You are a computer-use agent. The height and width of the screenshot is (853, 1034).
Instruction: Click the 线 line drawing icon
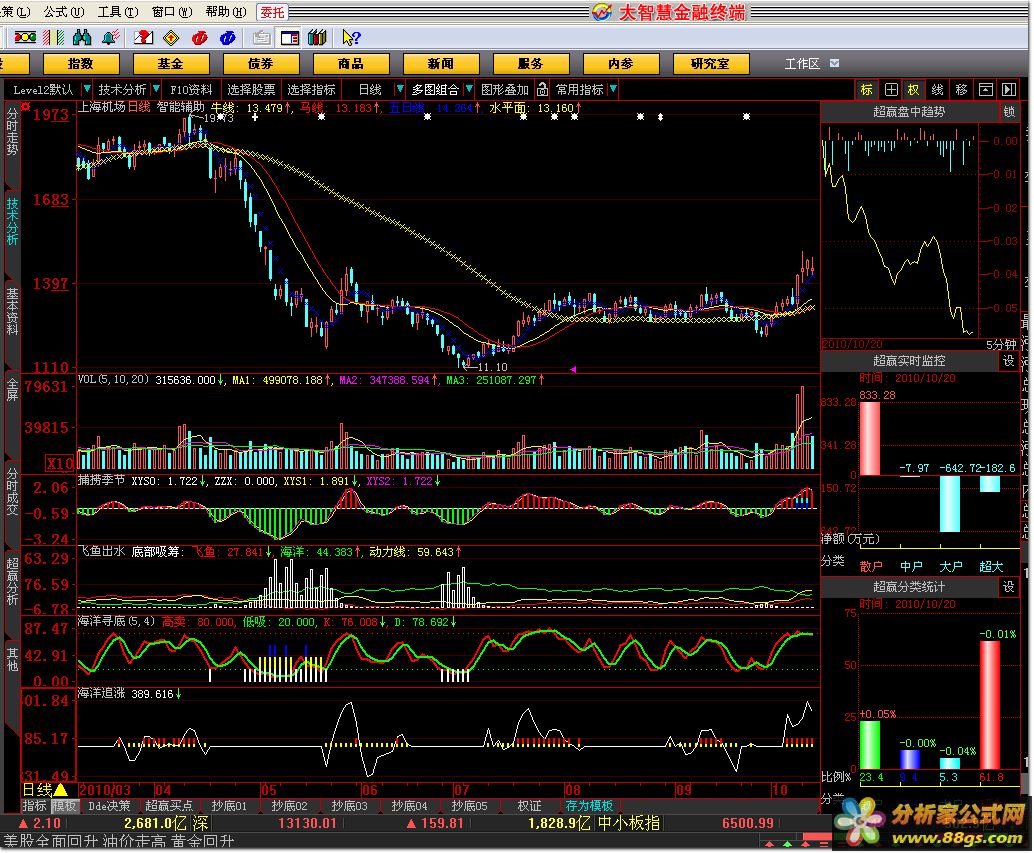pos(938,90)
